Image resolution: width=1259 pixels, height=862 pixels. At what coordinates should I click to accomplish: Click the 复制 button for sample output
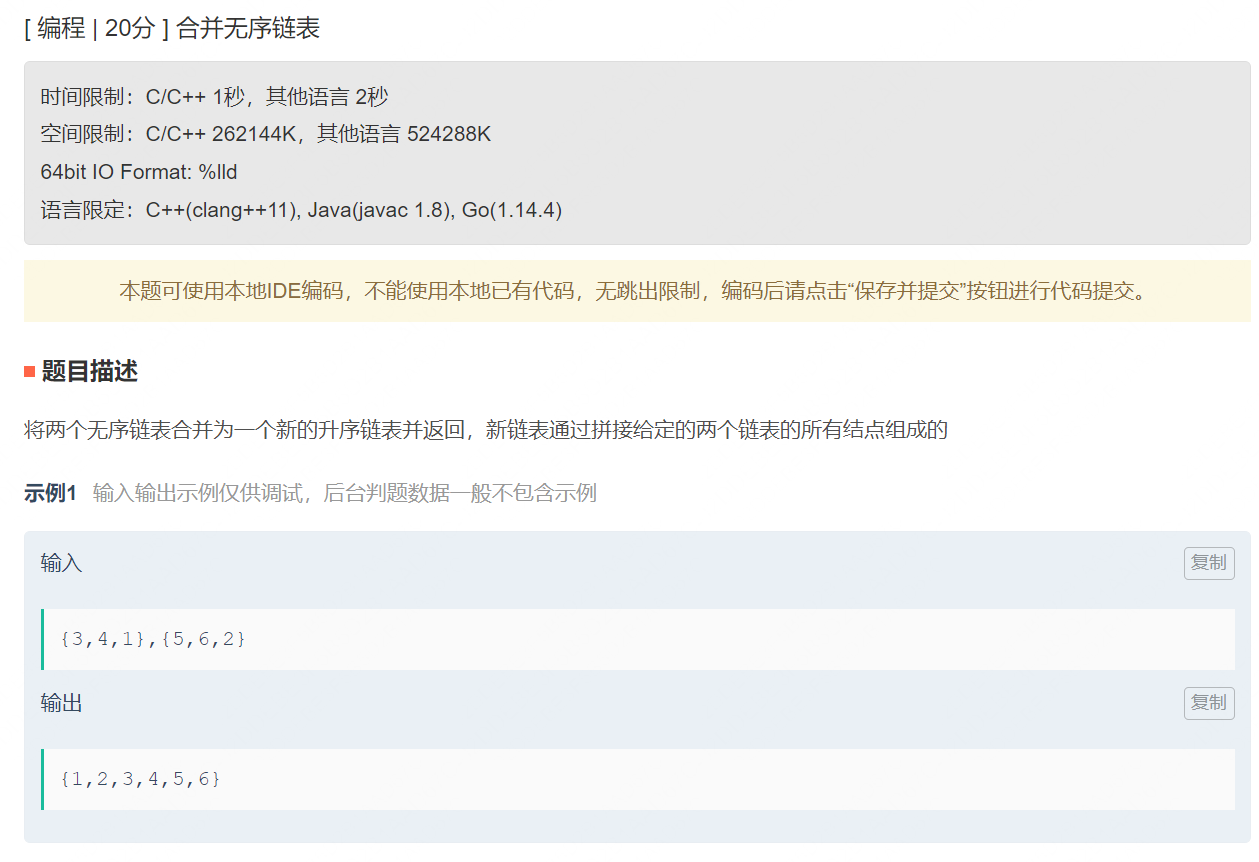click(1208, 703)
